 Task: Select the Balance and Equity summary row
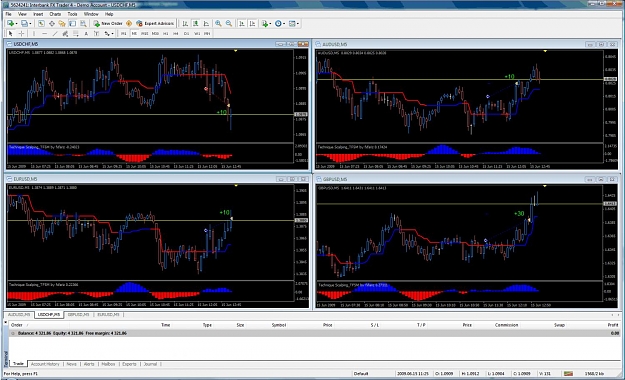(314, 333)
